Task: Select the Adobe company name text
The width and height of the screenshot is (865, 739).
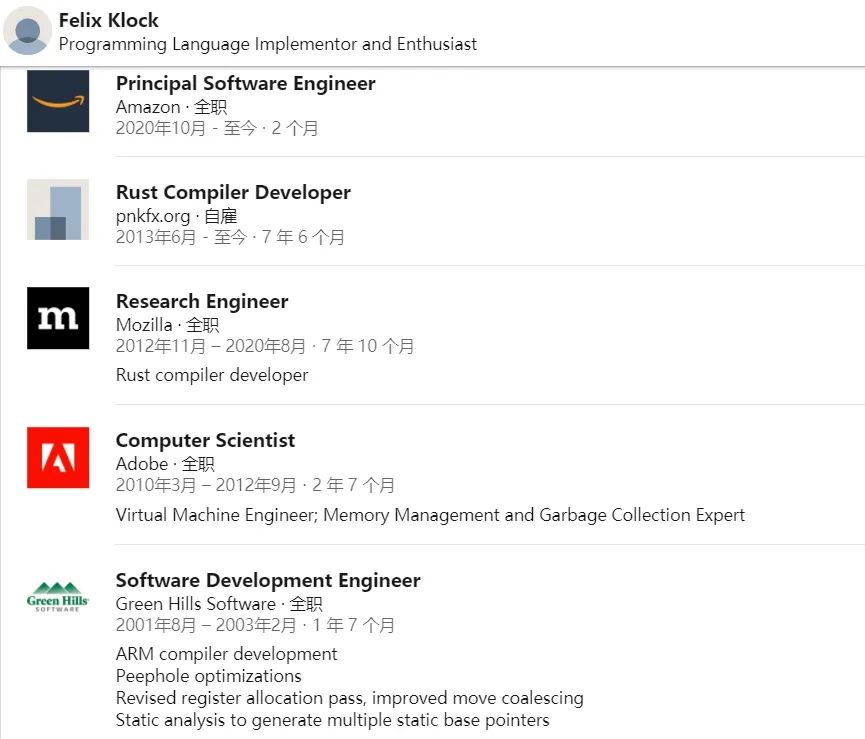Action: click(142, 464)
